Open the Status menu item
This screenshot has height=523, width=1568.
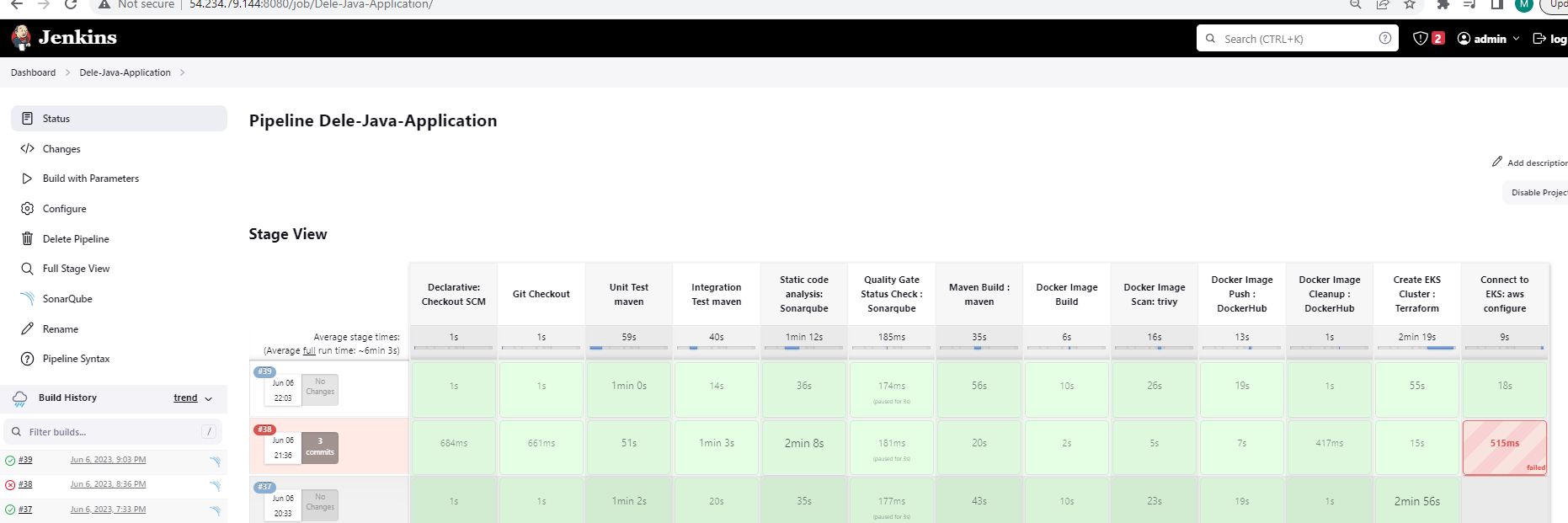(x=119, y=119)
